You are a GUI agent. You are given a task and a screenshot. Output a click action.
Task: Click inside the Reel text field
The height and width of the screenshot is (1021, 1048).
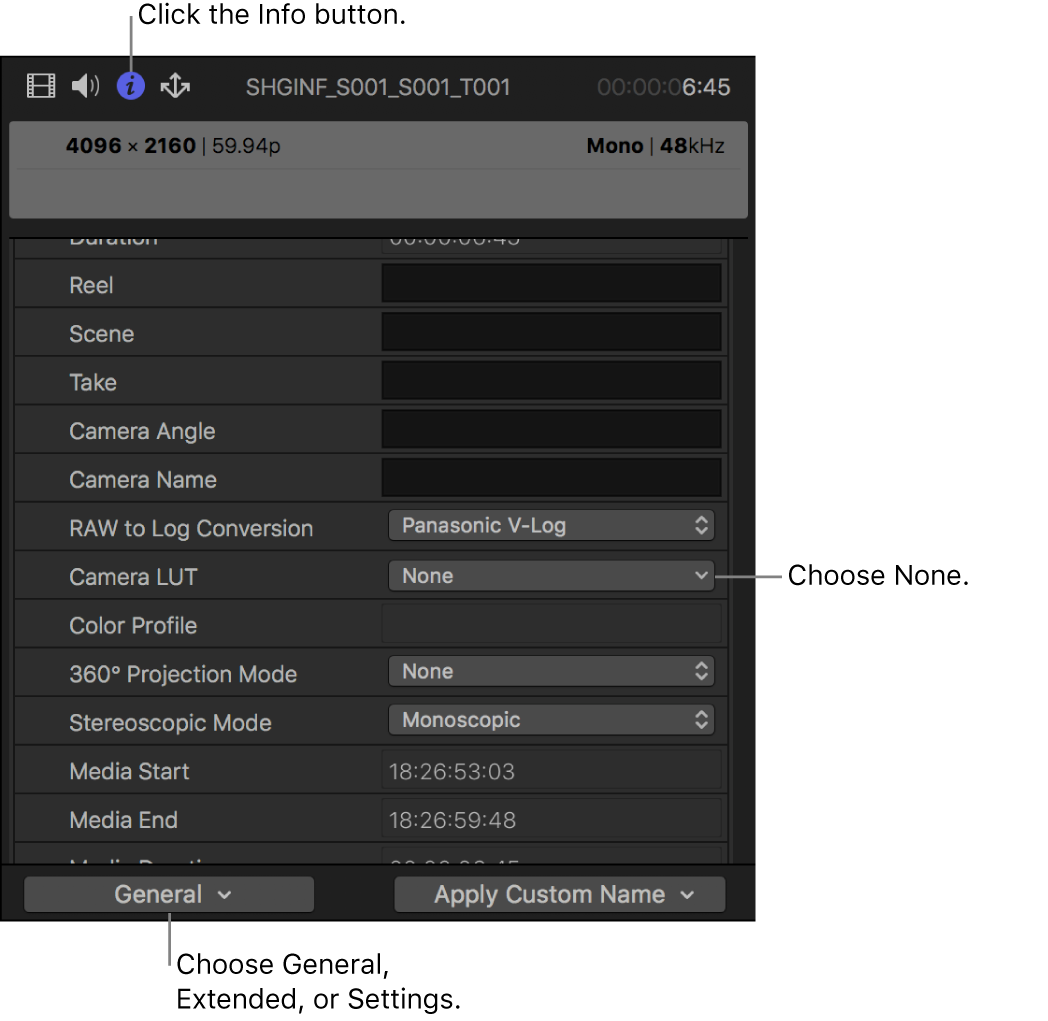551,283
